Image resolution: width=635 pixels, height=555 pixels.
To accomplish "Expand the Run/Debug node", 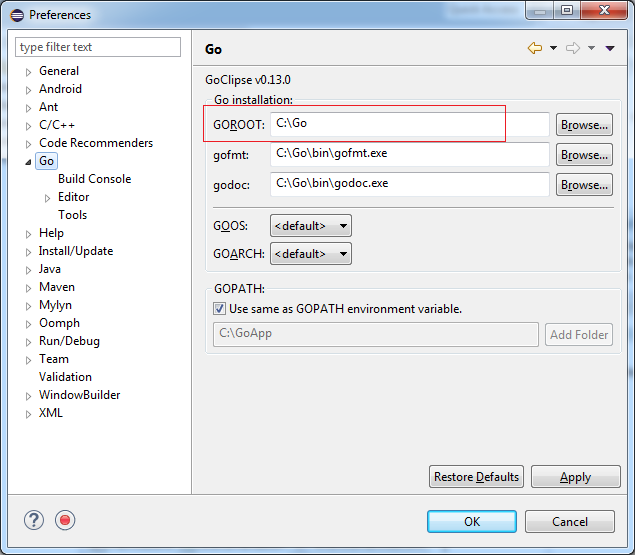I will [28, 342].
